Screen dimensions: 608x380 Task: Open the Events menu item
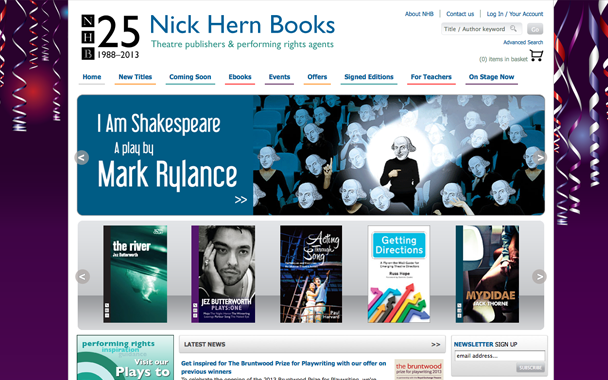click(279, 77)
